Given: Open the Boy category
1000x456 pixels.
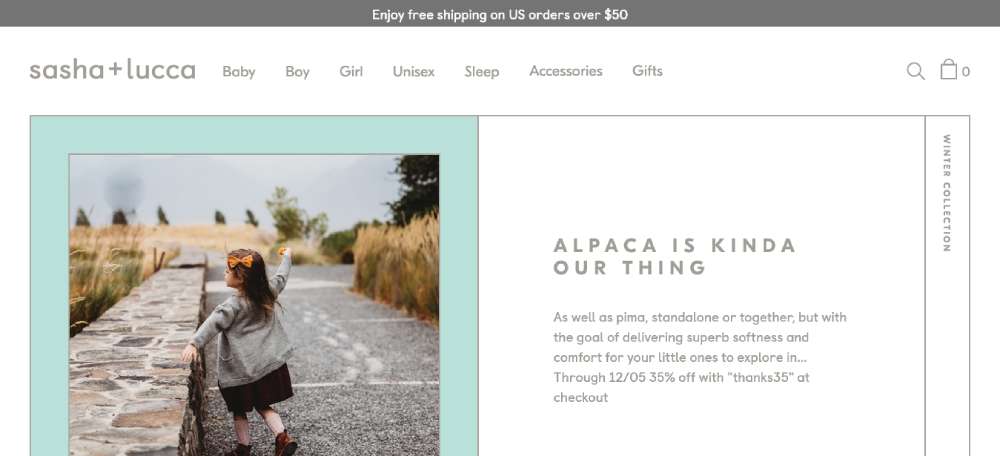Looking at the screenshot, I should (297, 71).
